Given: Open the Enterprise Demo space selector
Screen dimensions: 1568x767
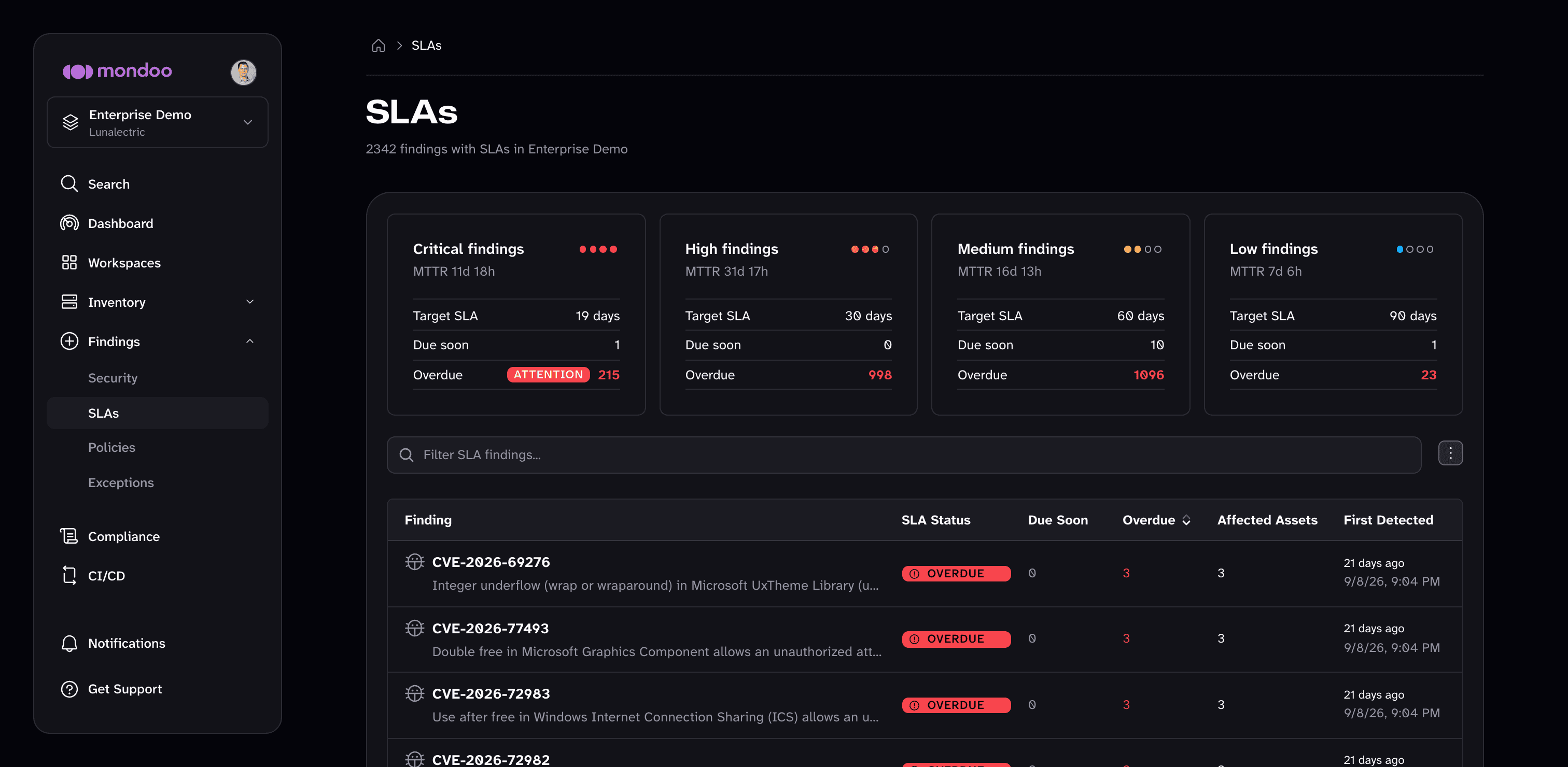Looking at the screenshot, I should click(x=158, y=122).
